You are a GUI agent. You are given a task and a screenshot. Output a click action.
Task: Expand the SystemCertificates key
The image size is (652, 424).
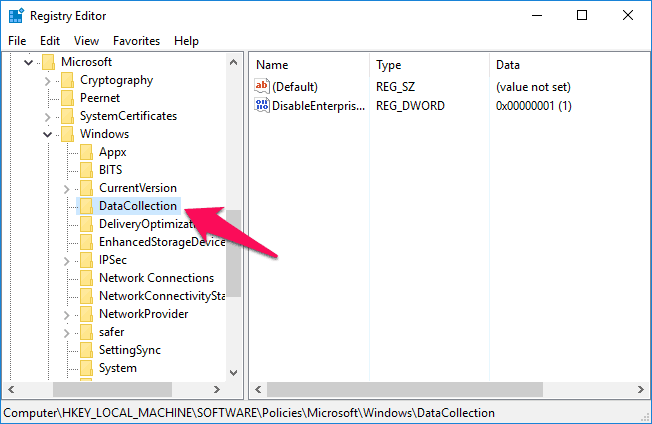click(47, 117)
